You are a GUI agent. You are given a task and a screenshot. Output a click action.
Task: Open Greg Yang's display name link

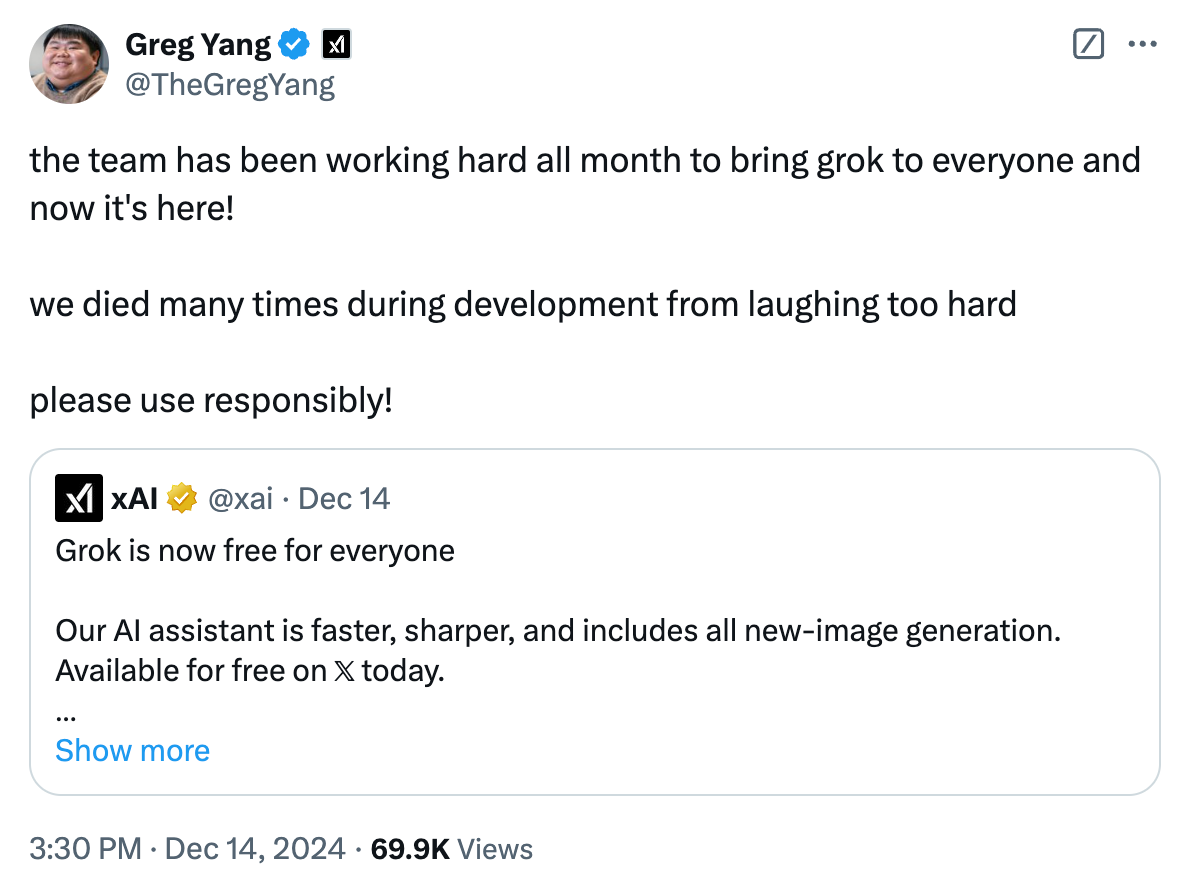(198, 45)
